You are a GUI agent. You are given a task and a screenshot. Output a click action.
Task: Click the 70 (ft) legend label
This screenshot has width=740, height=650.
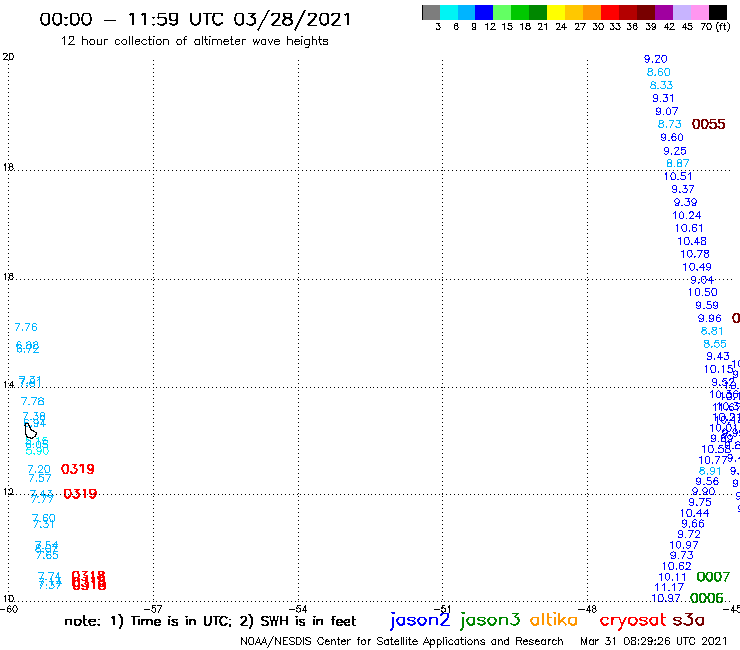click(715, 26)
